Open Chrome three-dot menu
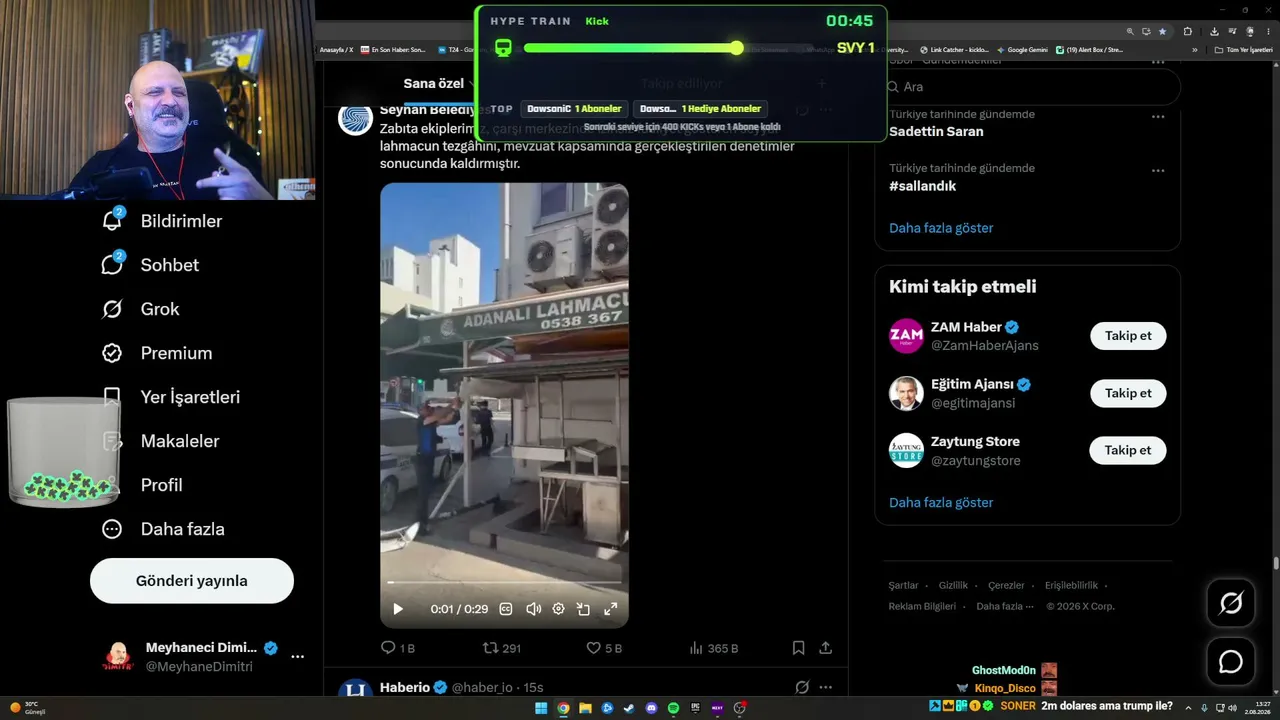The width and height of the screenshot is (1280, 720). 1269,31
